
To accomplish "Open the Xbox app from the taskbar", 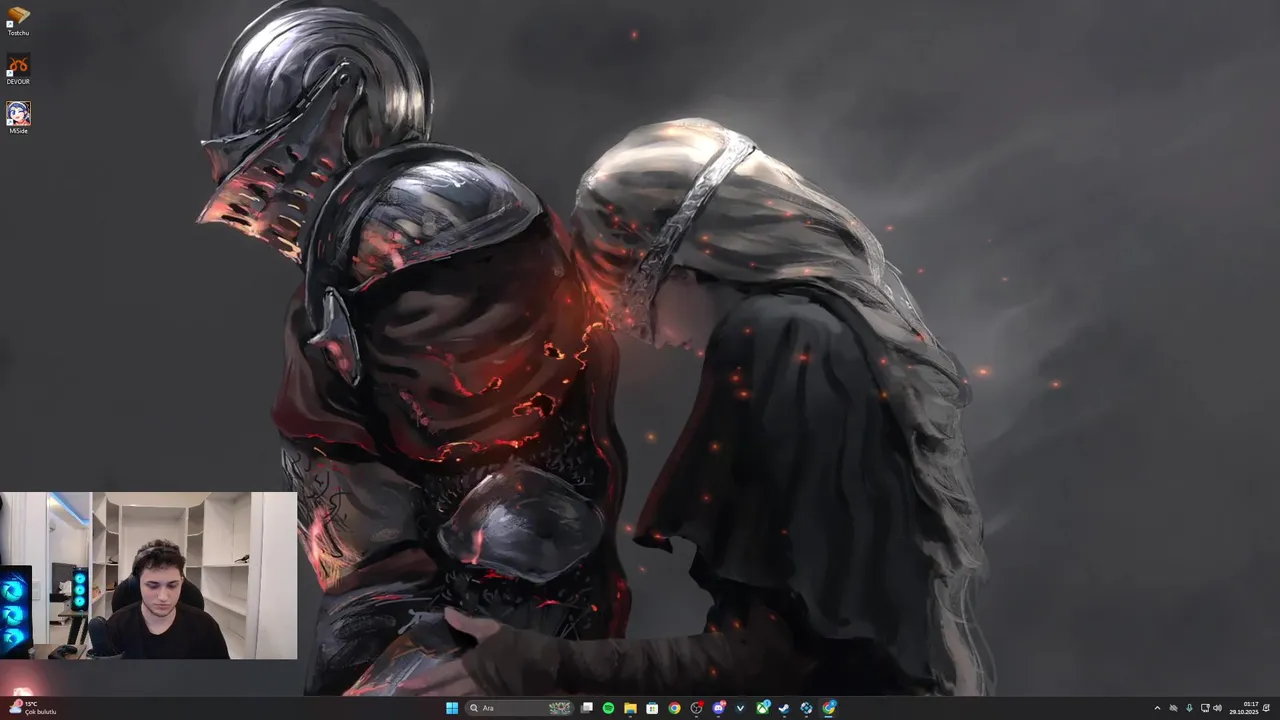I will click(763, 708).
